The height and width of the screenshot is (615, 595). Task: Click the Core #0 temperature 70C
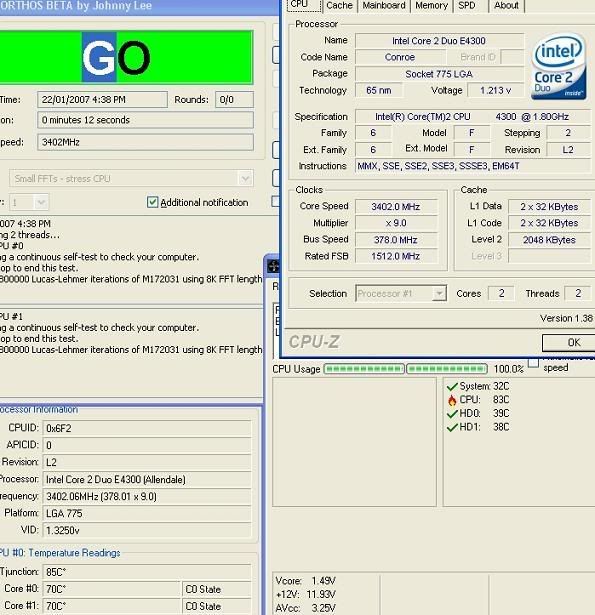pos(111,589)
